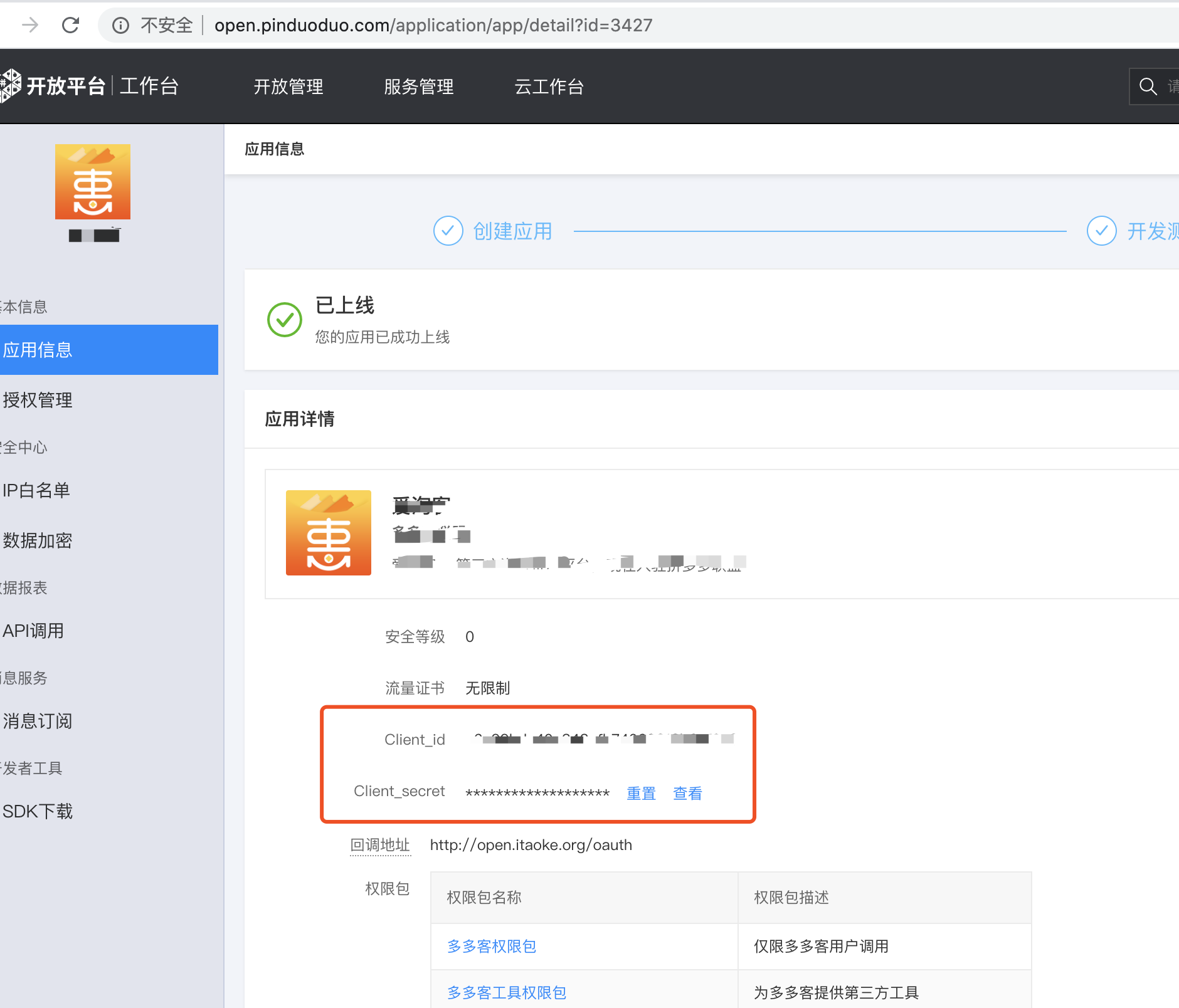Viewport: 1179px width, 1008px height.
Task: Open the 服务管理 menu
Action: click(x=419, y=87)
